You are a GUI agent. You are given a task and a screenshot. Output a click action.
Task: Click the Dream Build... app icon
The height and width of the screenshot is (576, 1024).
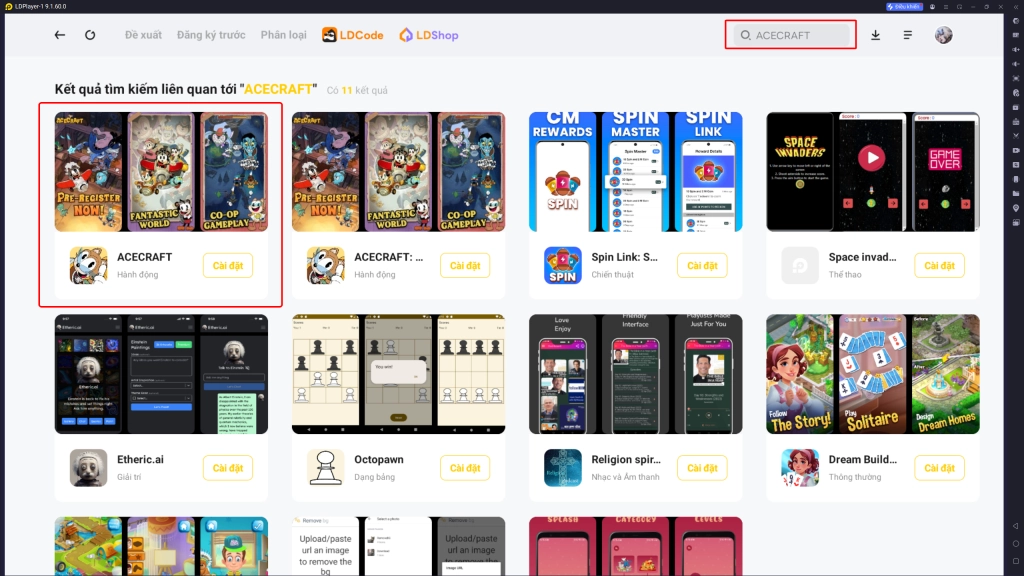pos(799,468)
